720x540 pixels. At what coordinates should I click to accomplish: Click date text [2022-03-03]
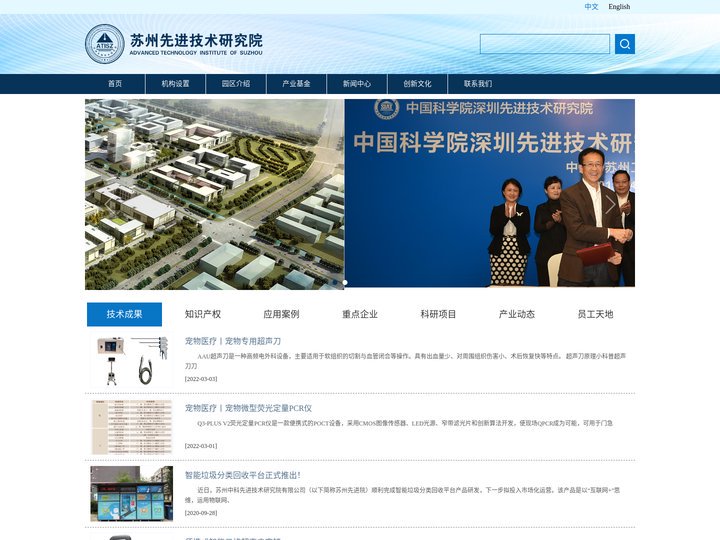(x=201, y=379)
